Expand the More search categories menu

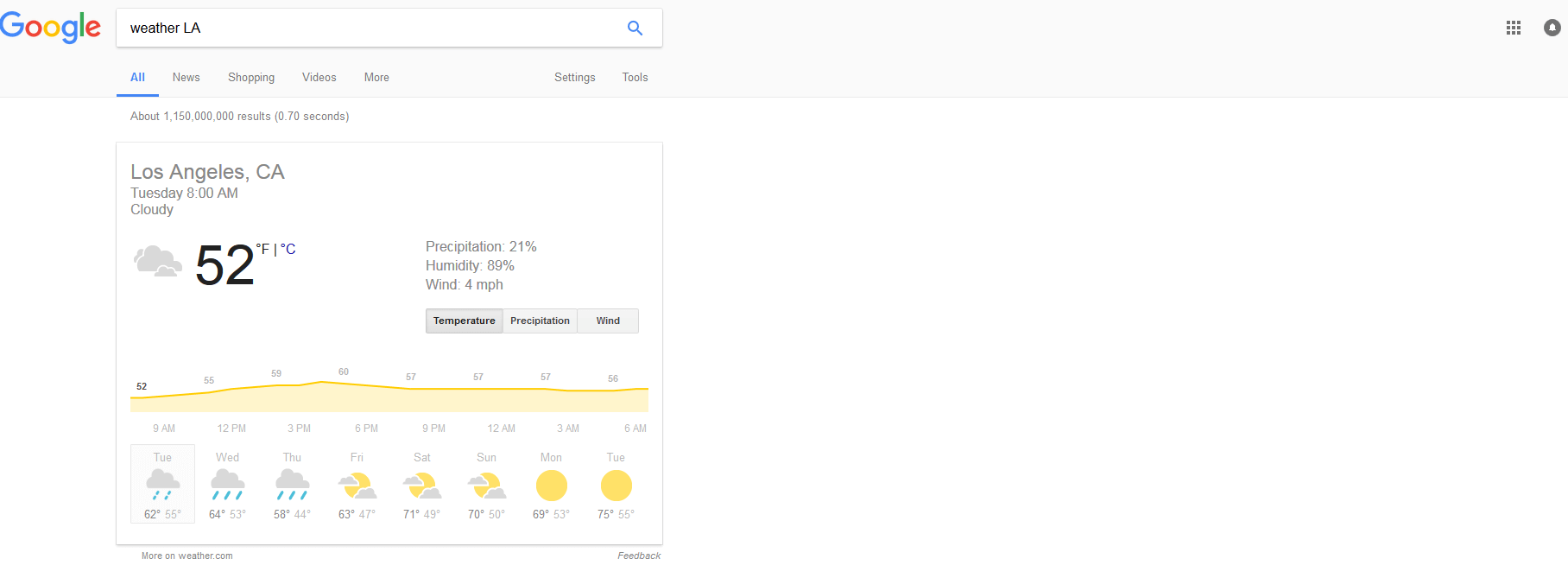click(x=376, y=77)
